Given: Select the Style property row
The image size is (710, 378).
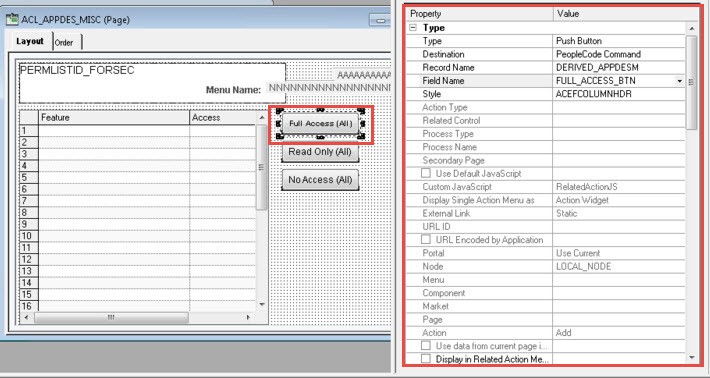Looking at the screenshot, I should coord(546,94).
